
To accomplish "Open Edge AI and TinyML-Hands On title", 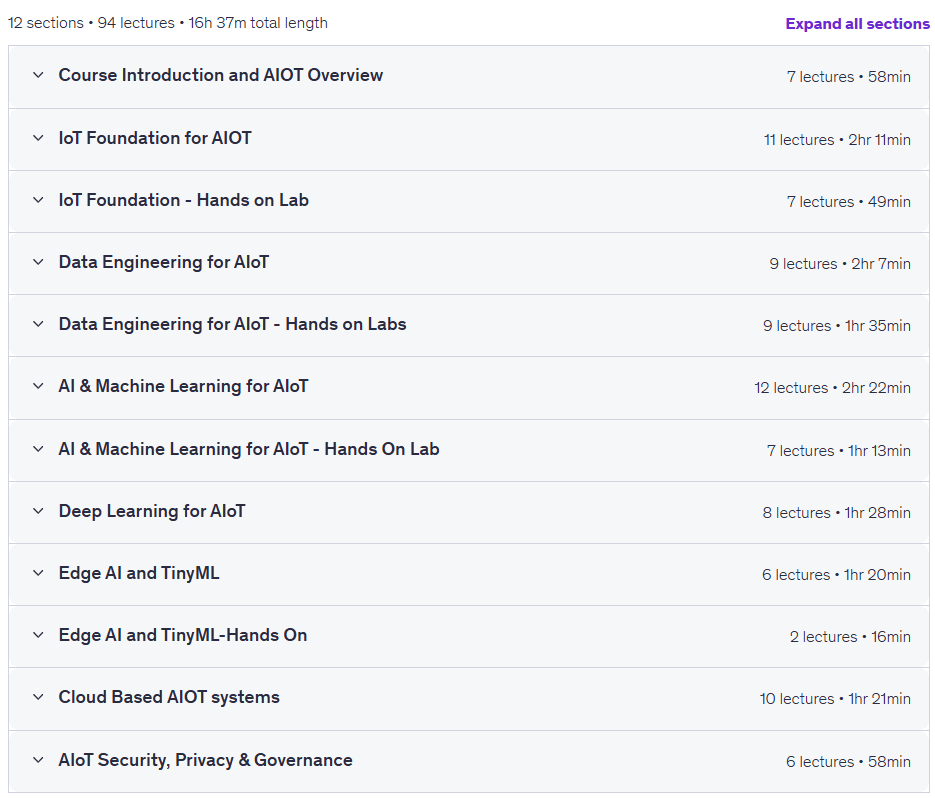I will click(183, 635).
